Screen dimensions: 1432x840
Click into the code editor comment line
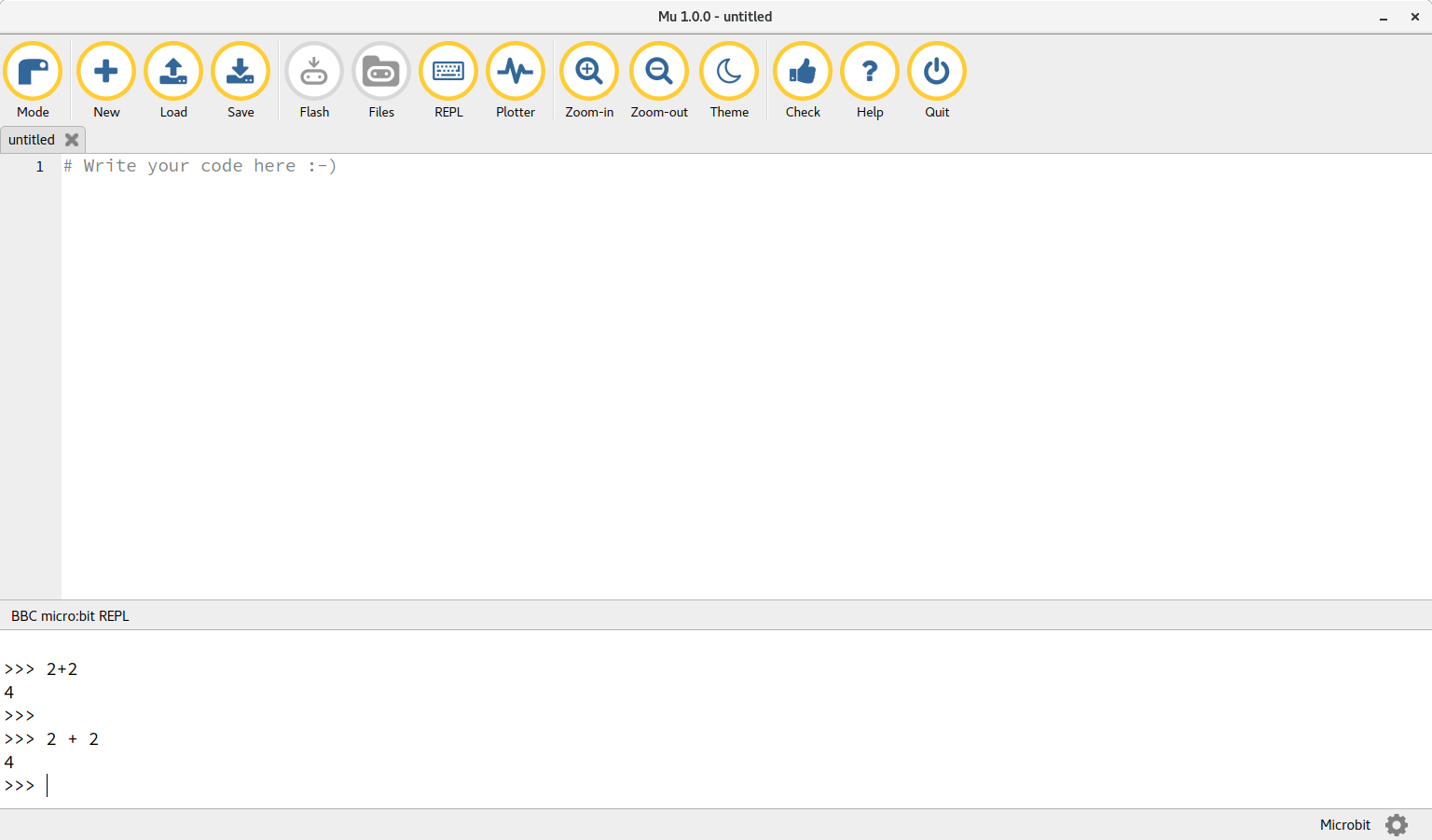(x=200, y=166)
